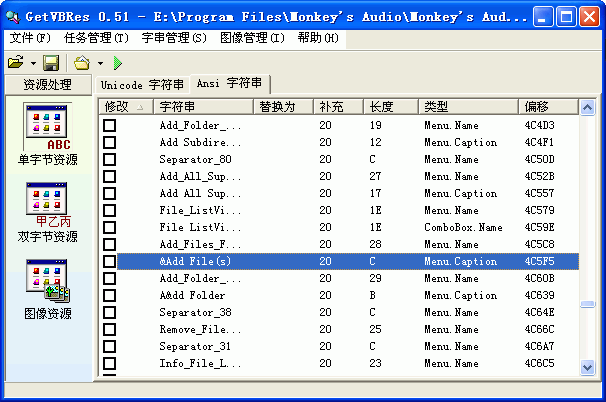Switch to the Ansi 字符串 tab
This screenshot has width=606, height=402.
[230, 83]
